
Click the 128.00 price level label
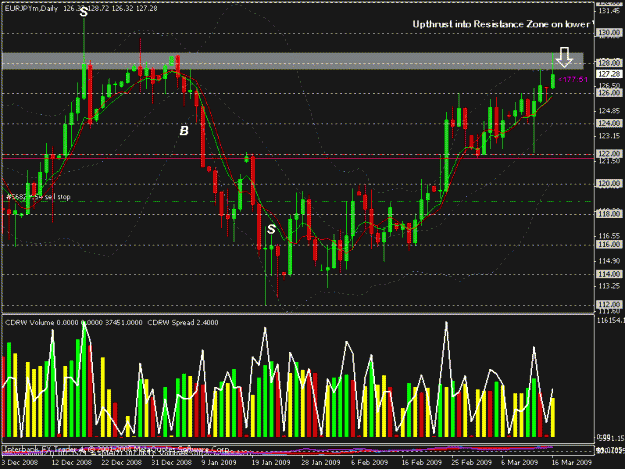[609, 63]
